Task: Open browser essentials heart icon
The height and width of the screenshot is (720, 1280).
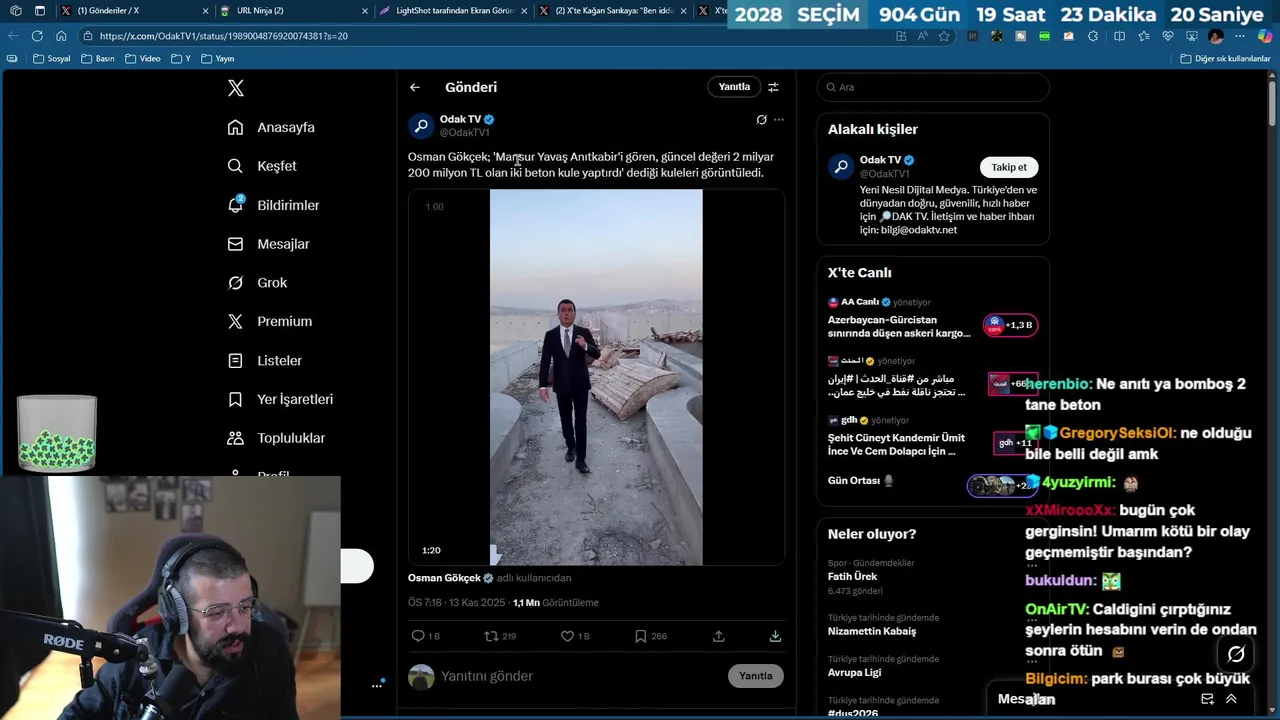Action: (x=1168, y=36)
